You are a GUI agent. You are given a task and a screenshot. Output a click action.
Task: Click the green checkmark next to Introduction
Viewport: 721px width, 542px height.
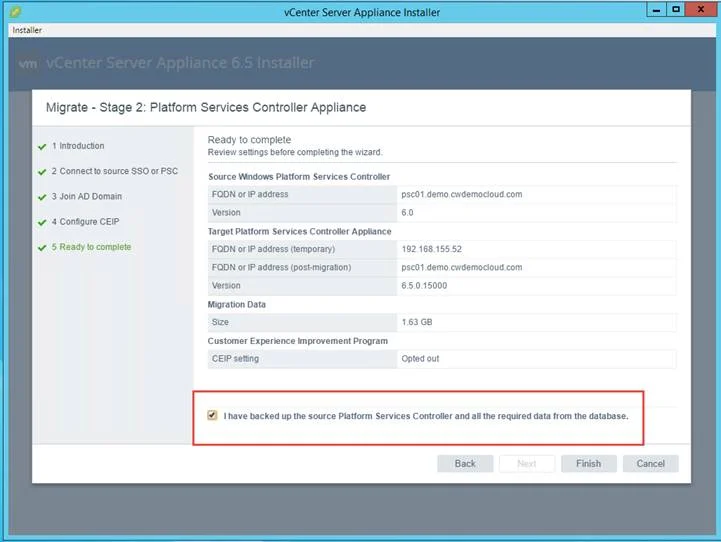pos(42,147)
